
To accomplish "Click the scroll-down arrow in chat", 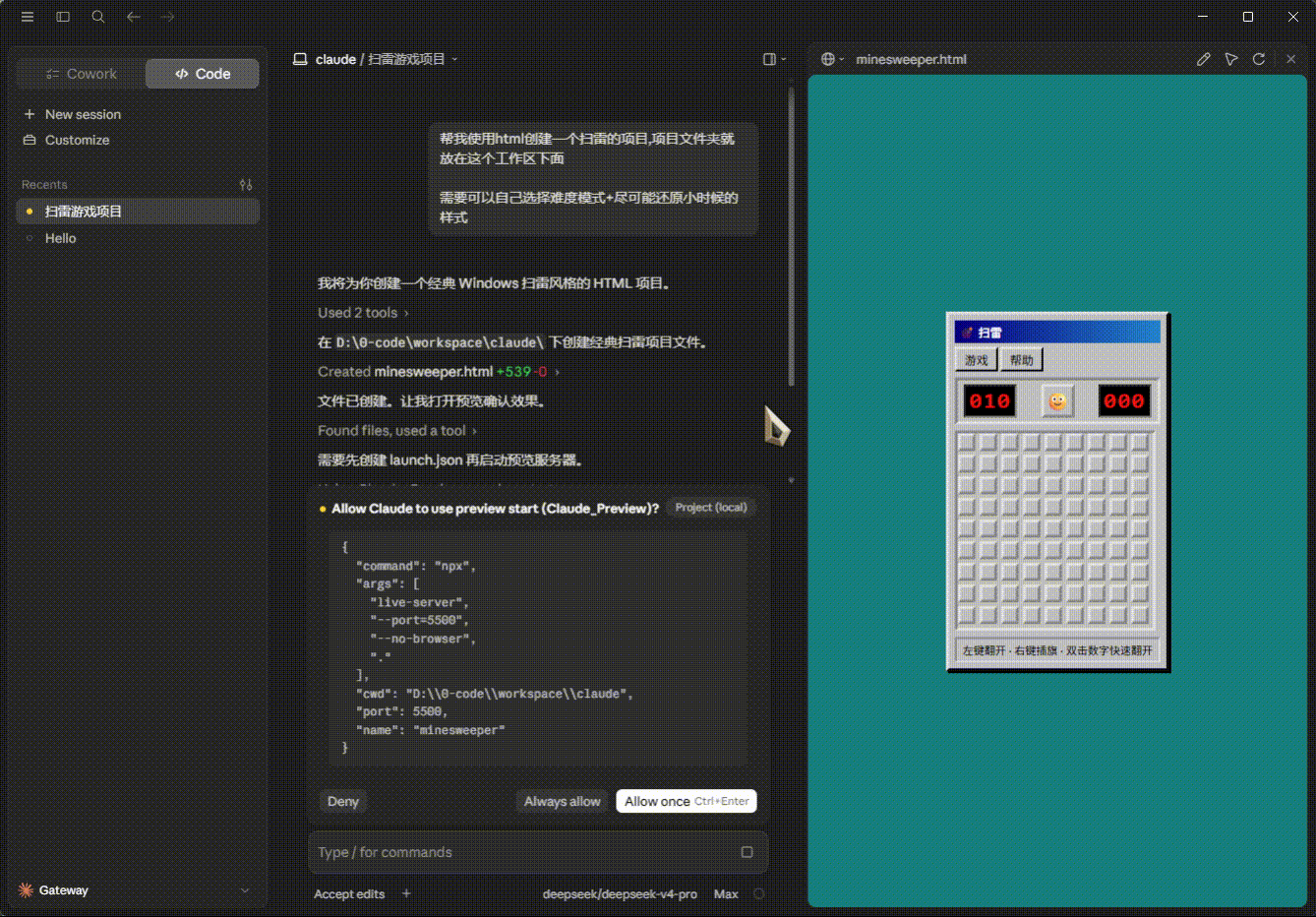I will [x=791, y=480].
